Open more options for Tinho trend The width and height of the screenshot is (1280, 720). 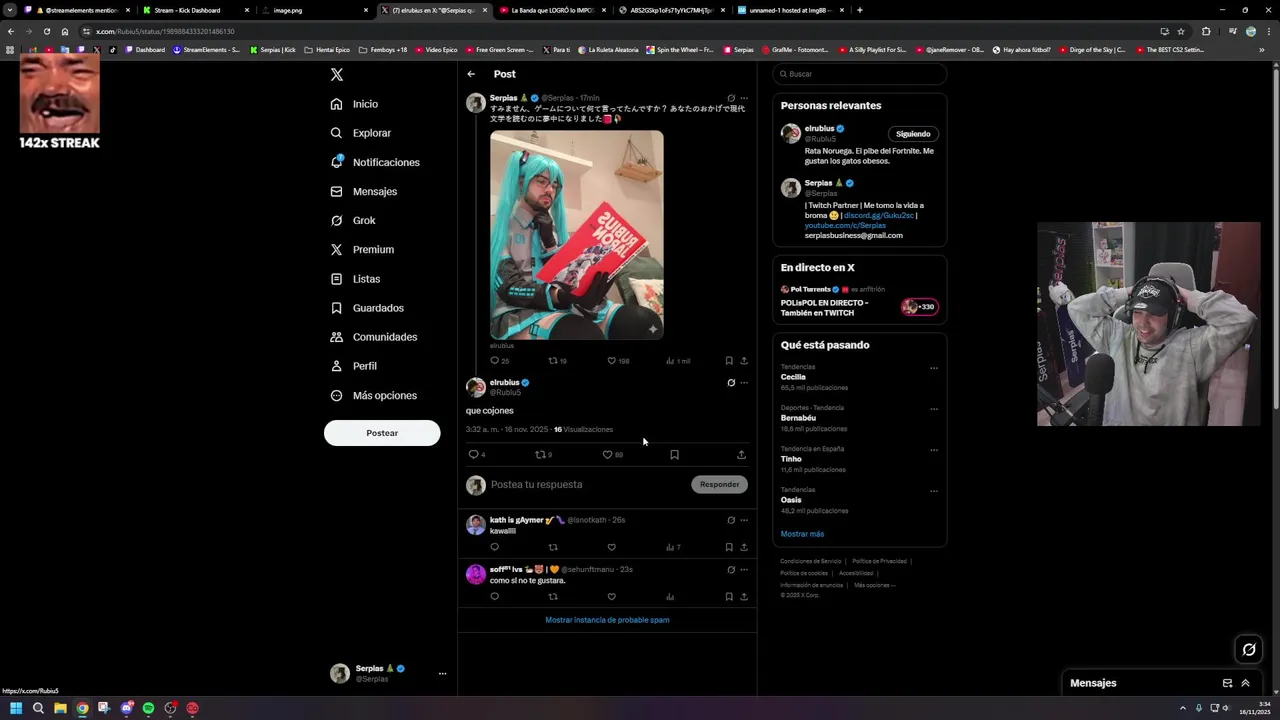(934, 450)
